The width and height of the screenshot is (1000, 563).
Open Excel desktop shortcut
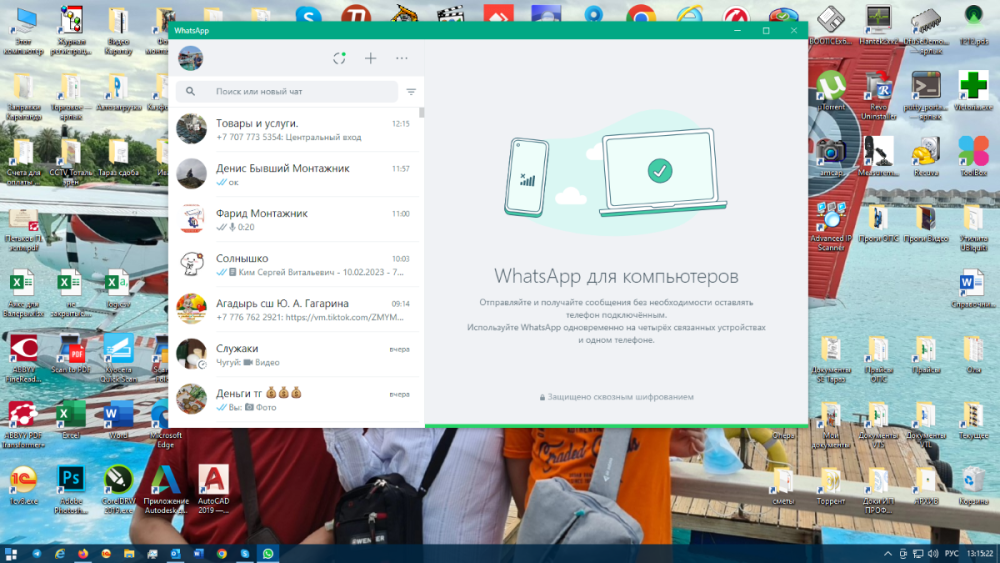point(71,419)
